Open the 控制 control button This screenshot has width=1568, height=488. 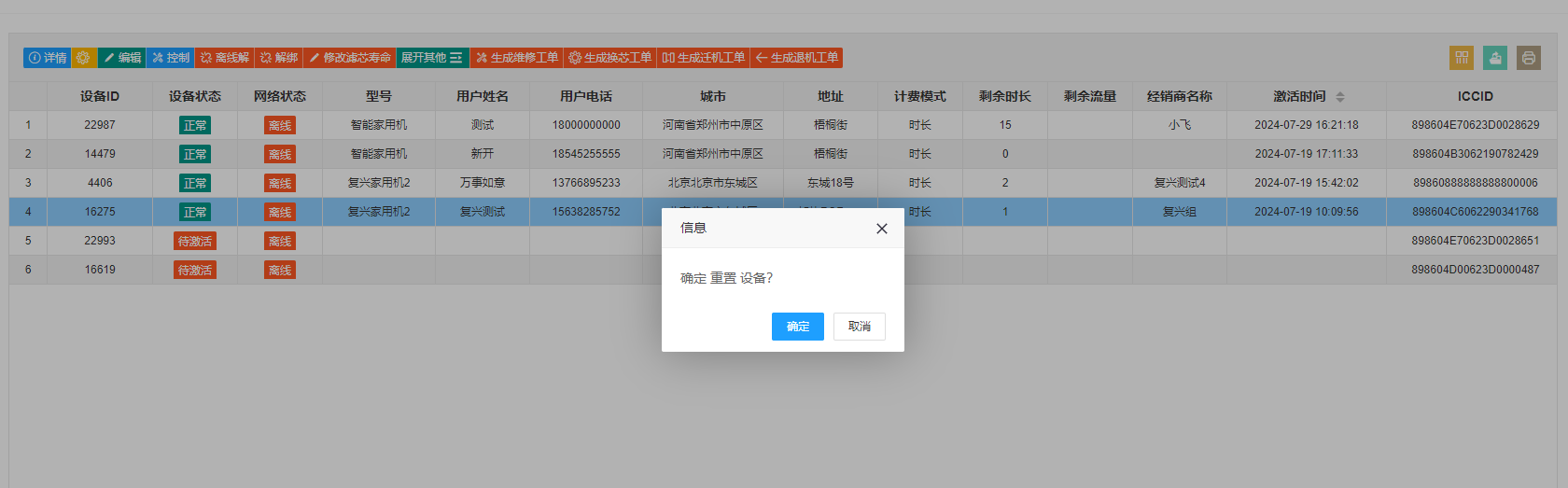171,58
